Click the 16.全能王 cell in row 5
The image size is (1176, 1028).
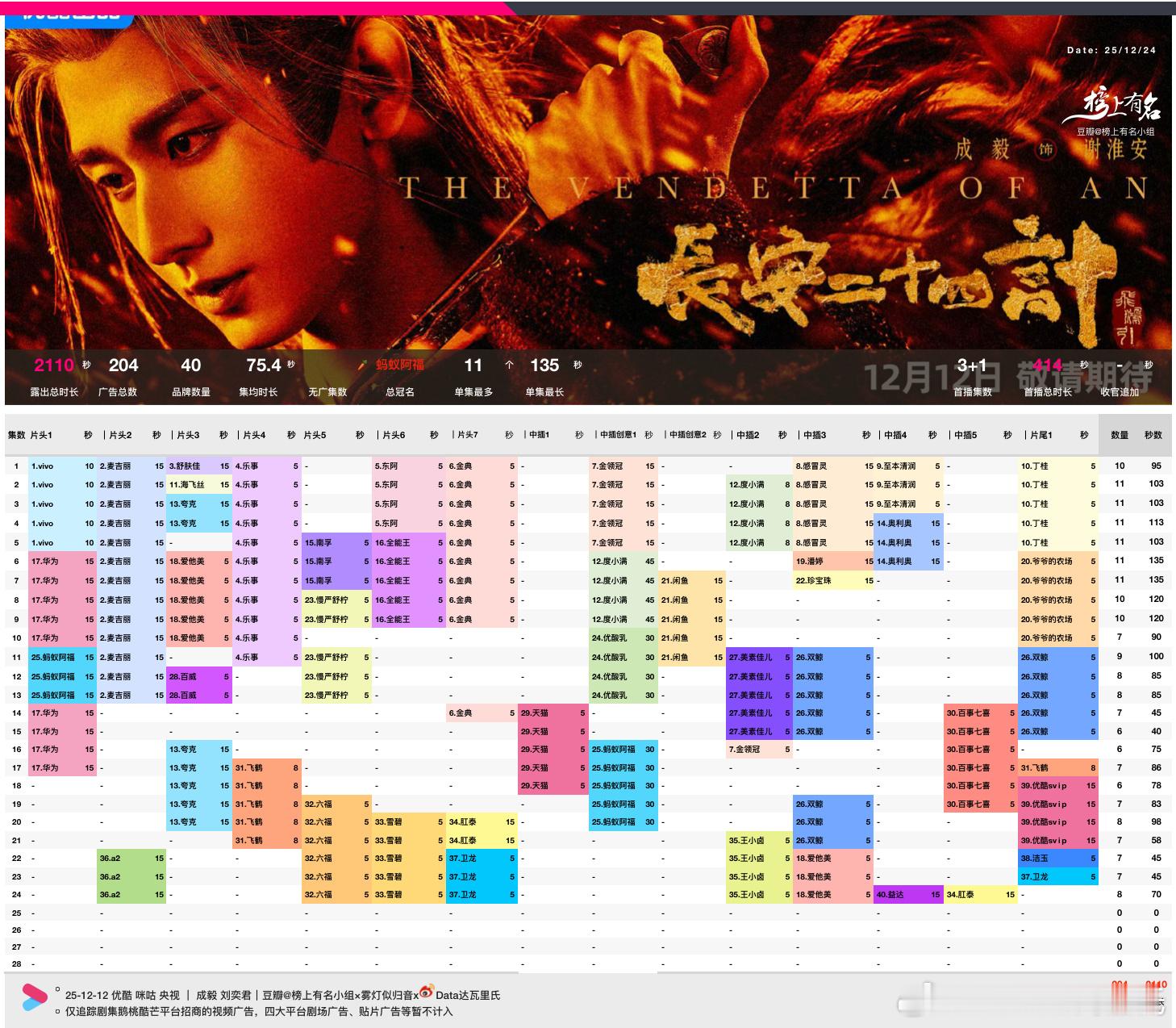(408, 542)
